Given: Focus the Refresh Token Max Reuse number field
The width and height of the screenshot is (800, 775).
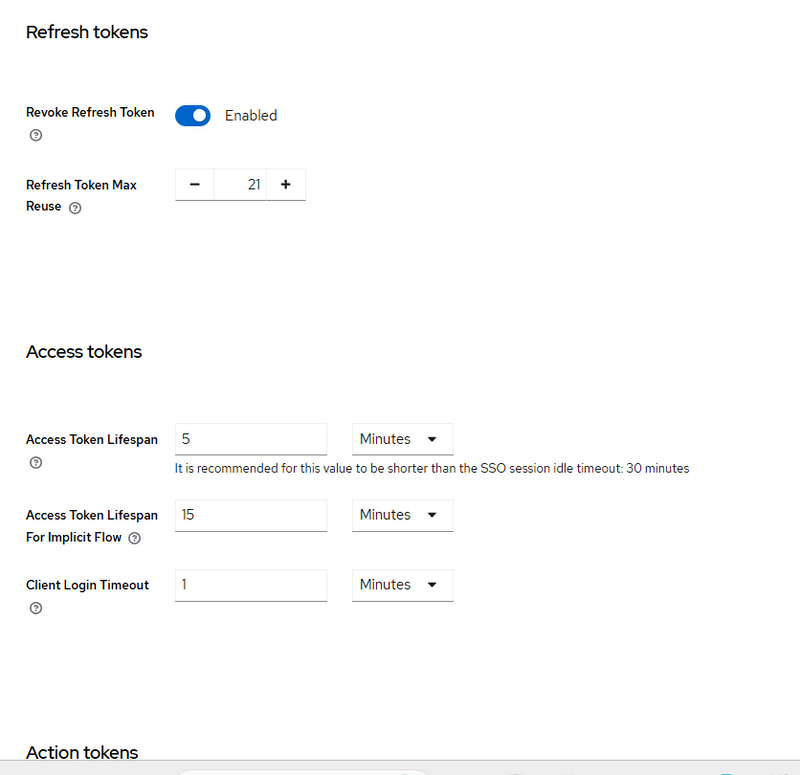Looking at the screenshot, I should [240, 185].
